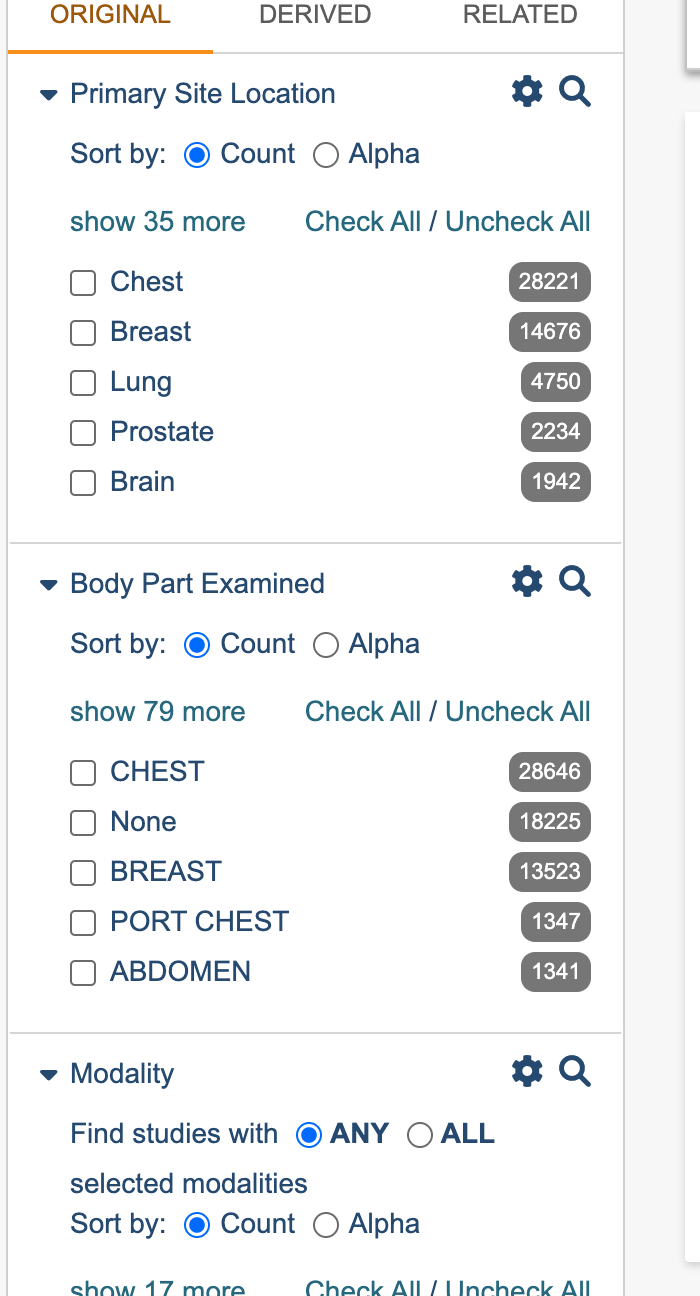Image resolution: width=700 pixels, height=1296 pixels.
Task: Collapse the Body Part Examined panel
Action: click(x=48, y=585)
